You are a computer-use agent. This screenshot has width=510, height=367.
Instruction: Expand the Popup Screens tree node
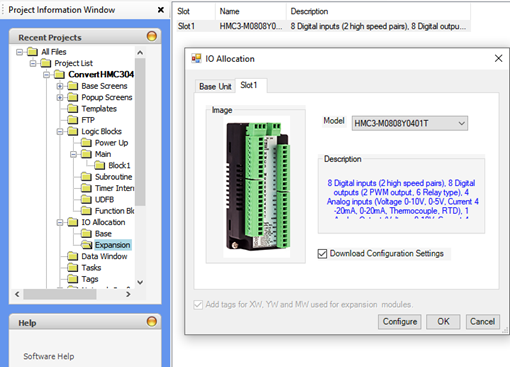[x=60, y=98]
